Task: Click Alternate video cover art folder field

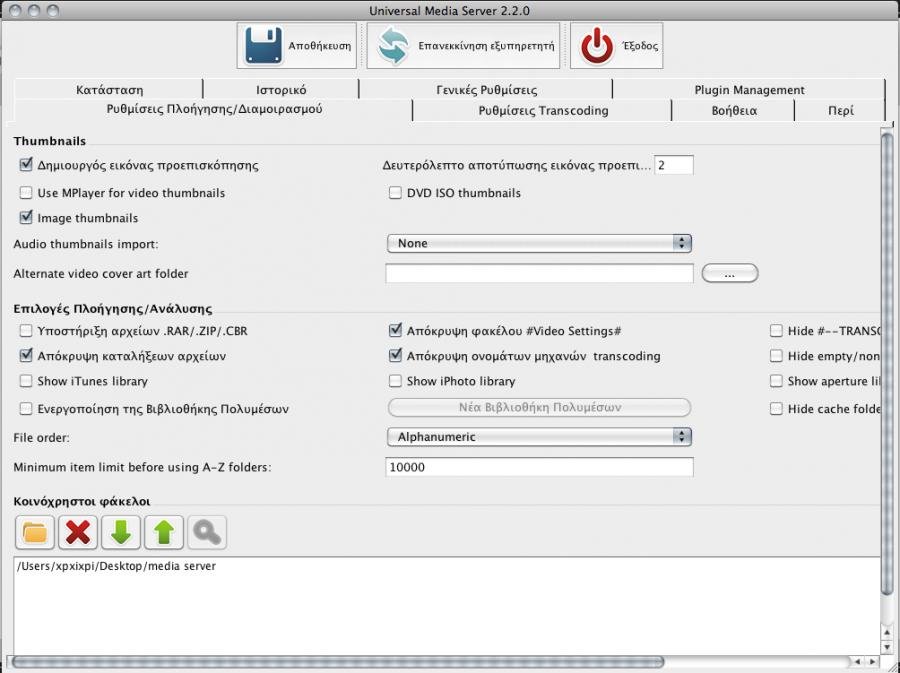Action: click(x=539, y=274)
